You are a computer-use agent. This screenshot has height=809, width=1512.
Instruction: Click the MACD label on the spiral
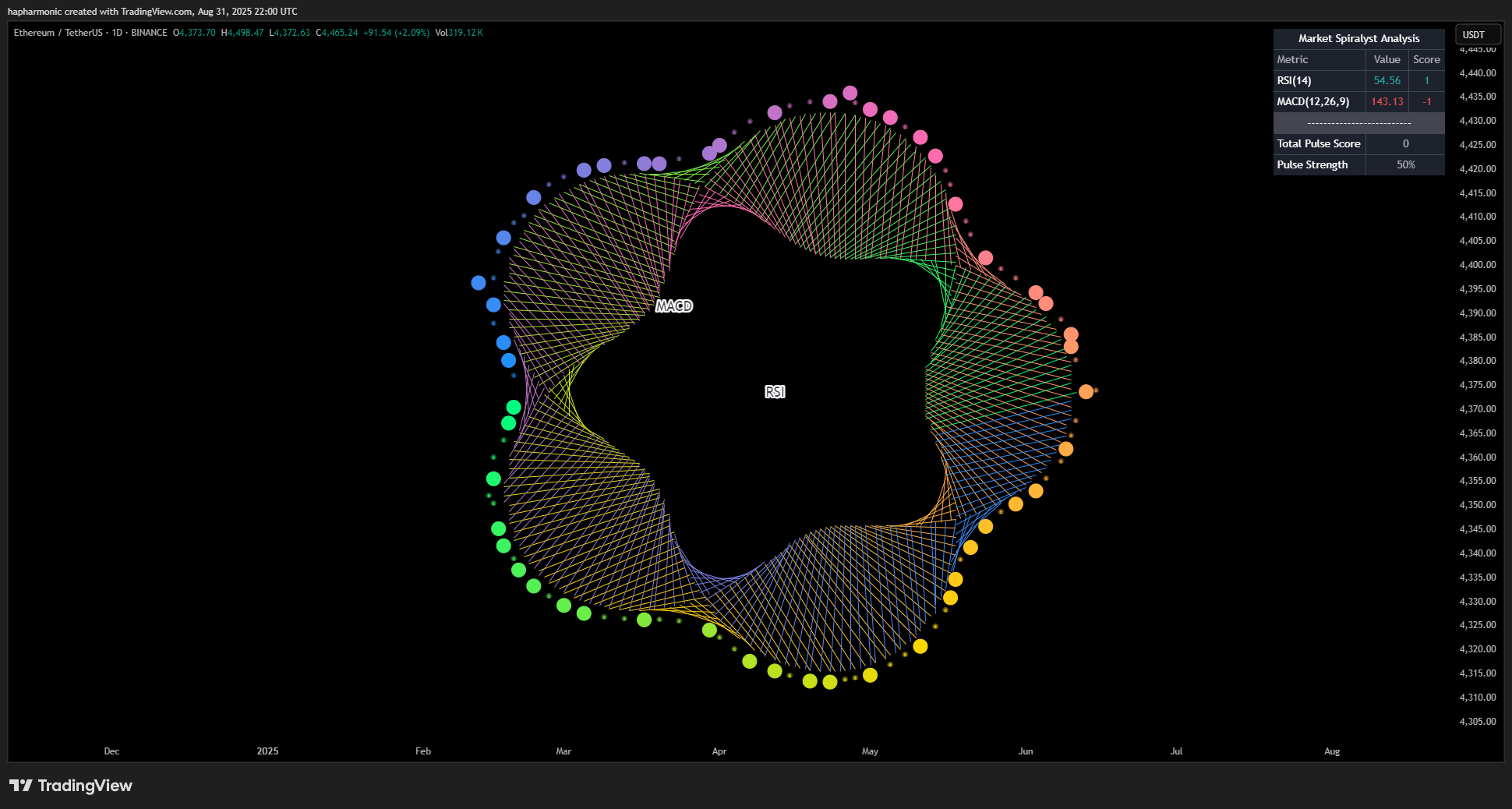[x=674, y=306]
